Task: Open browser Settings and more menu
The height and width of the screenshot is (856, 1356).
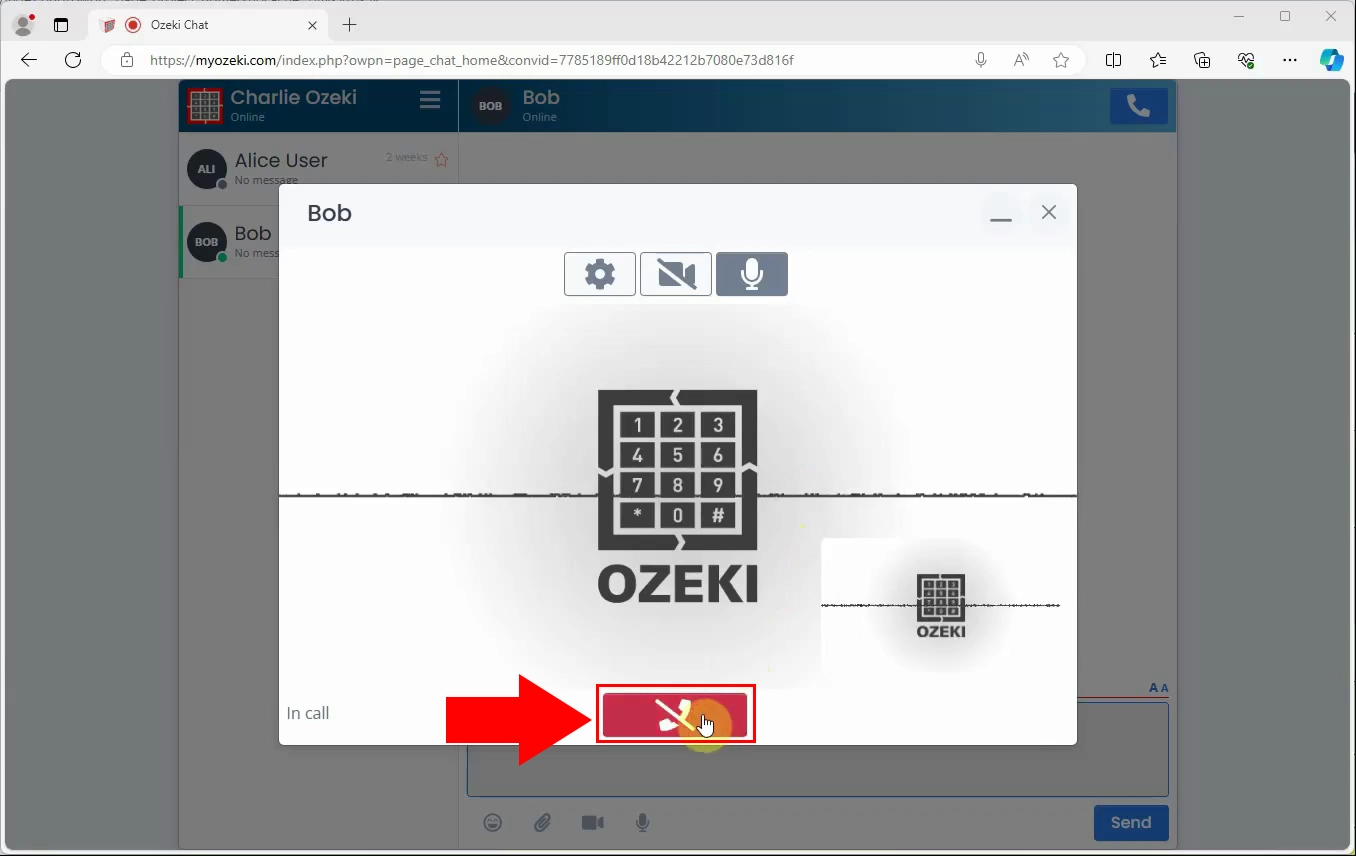Action: pyautogui.click(x=1290, y=60)
